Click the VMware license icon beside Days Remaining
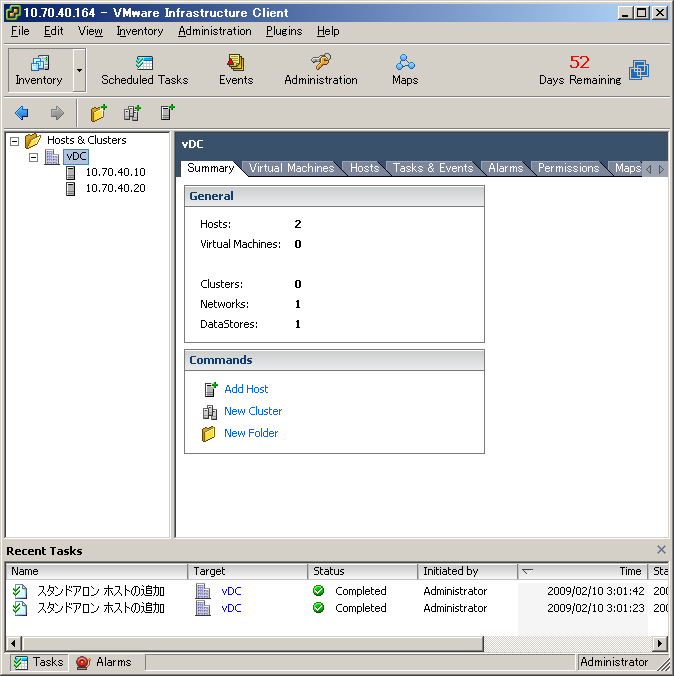 coord(639,70)
